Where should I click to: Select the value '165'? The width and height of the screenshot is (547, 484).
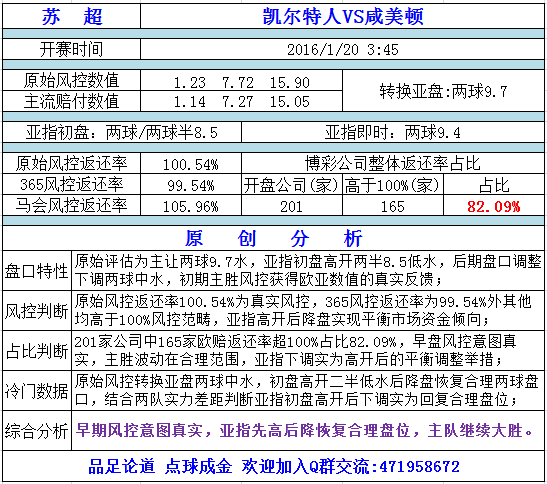coord(392,206)
